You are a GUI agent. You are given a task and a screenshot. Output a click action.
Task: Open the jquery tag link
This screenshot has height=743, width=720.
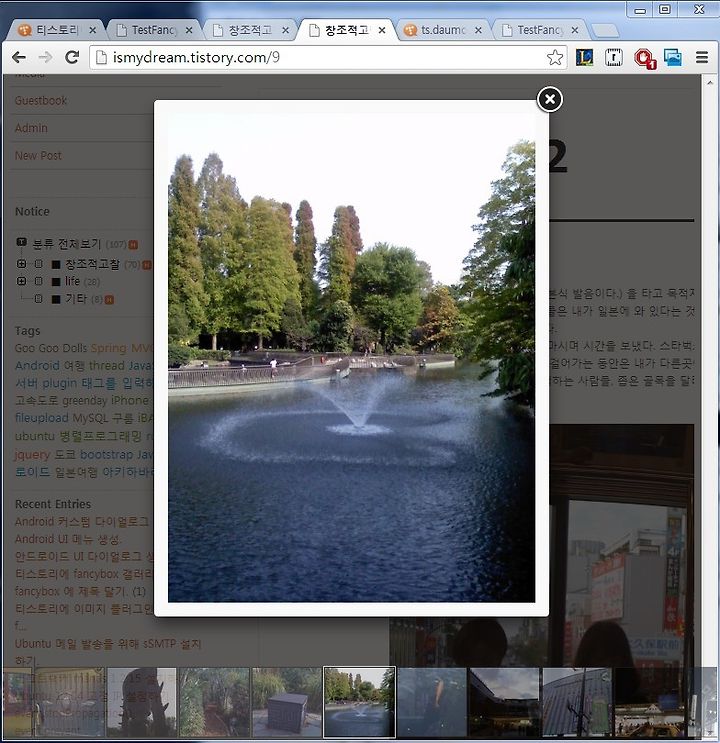click(x=32, y=454)
